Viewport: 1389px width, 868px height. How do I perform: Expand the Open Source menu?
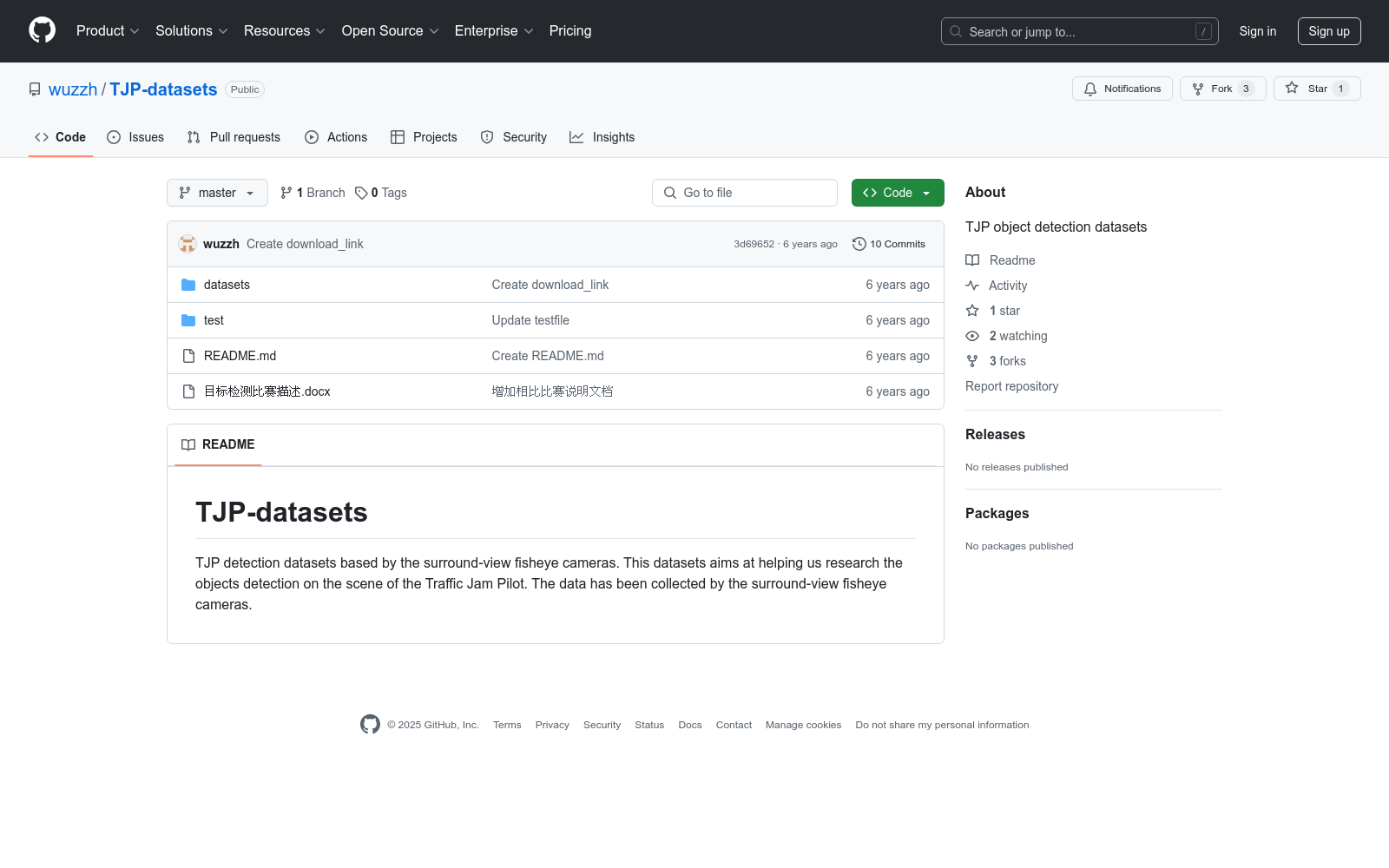click(391, 31)
